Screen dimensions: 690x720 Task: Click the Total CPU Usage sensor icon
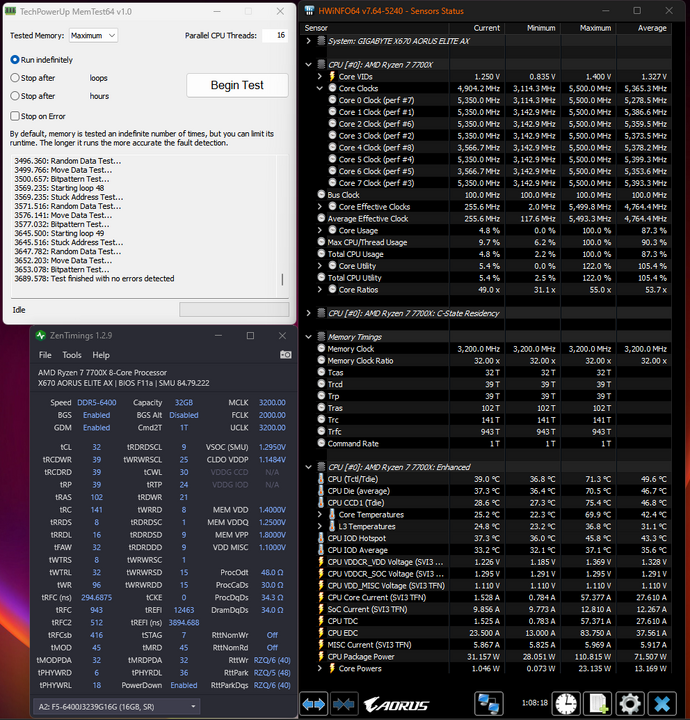click(x=321, y=254)
